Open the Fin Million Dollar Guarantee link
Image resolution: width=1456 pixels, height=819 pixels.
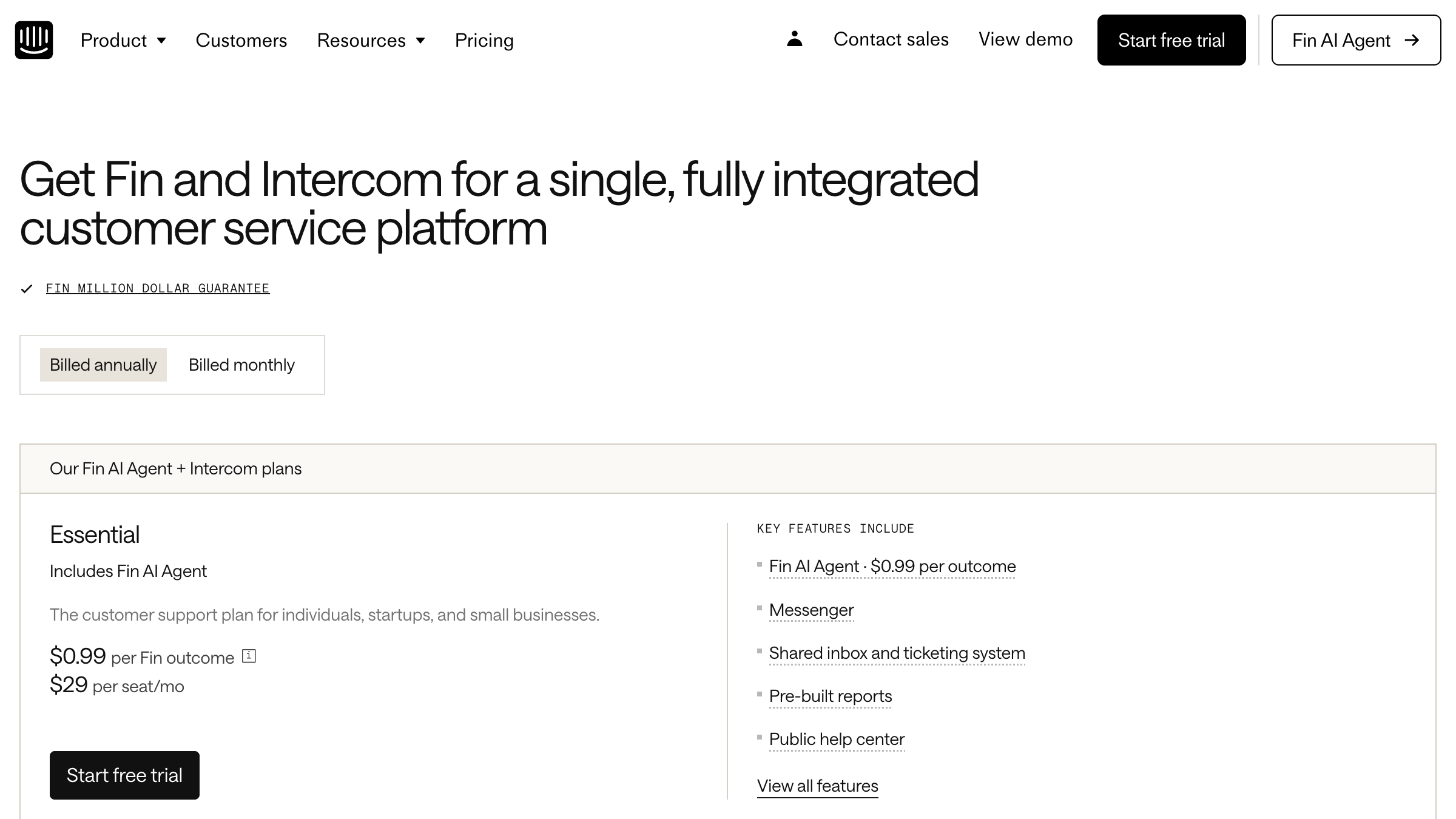tap(158, 288)
